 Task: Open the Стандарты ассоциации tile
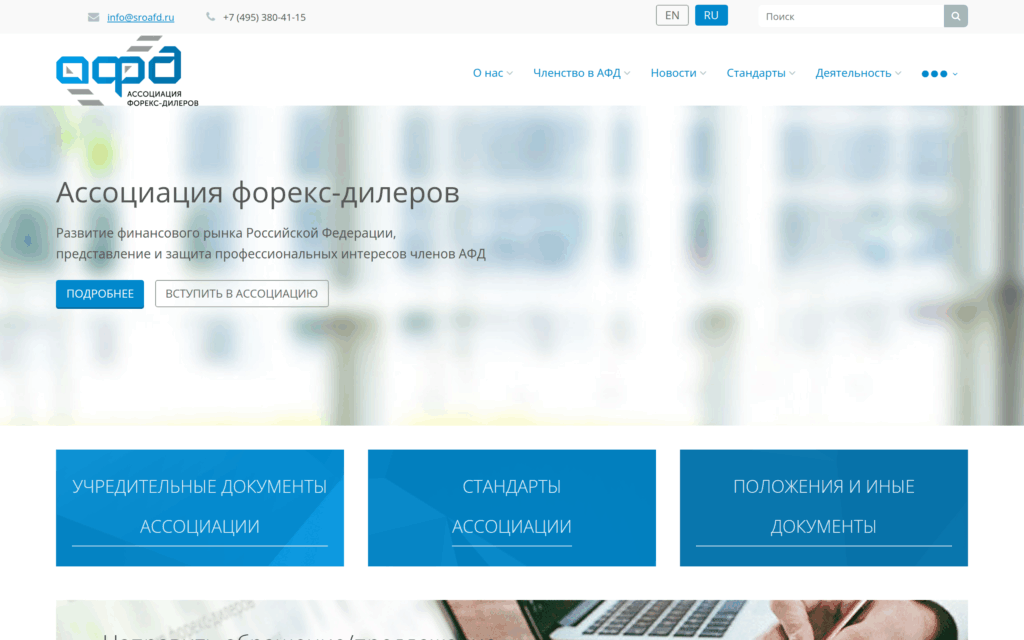tap(511, 507)
